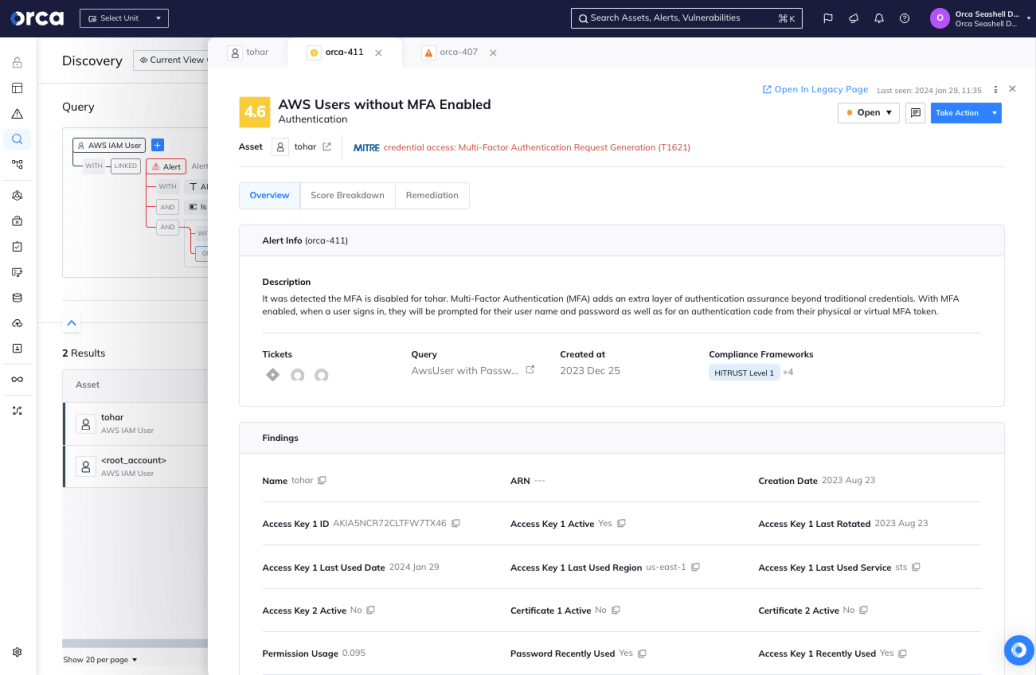This screenshot has width=1036, height=675.
Task: Select the Alert node in query
Action: coord(166,166)
